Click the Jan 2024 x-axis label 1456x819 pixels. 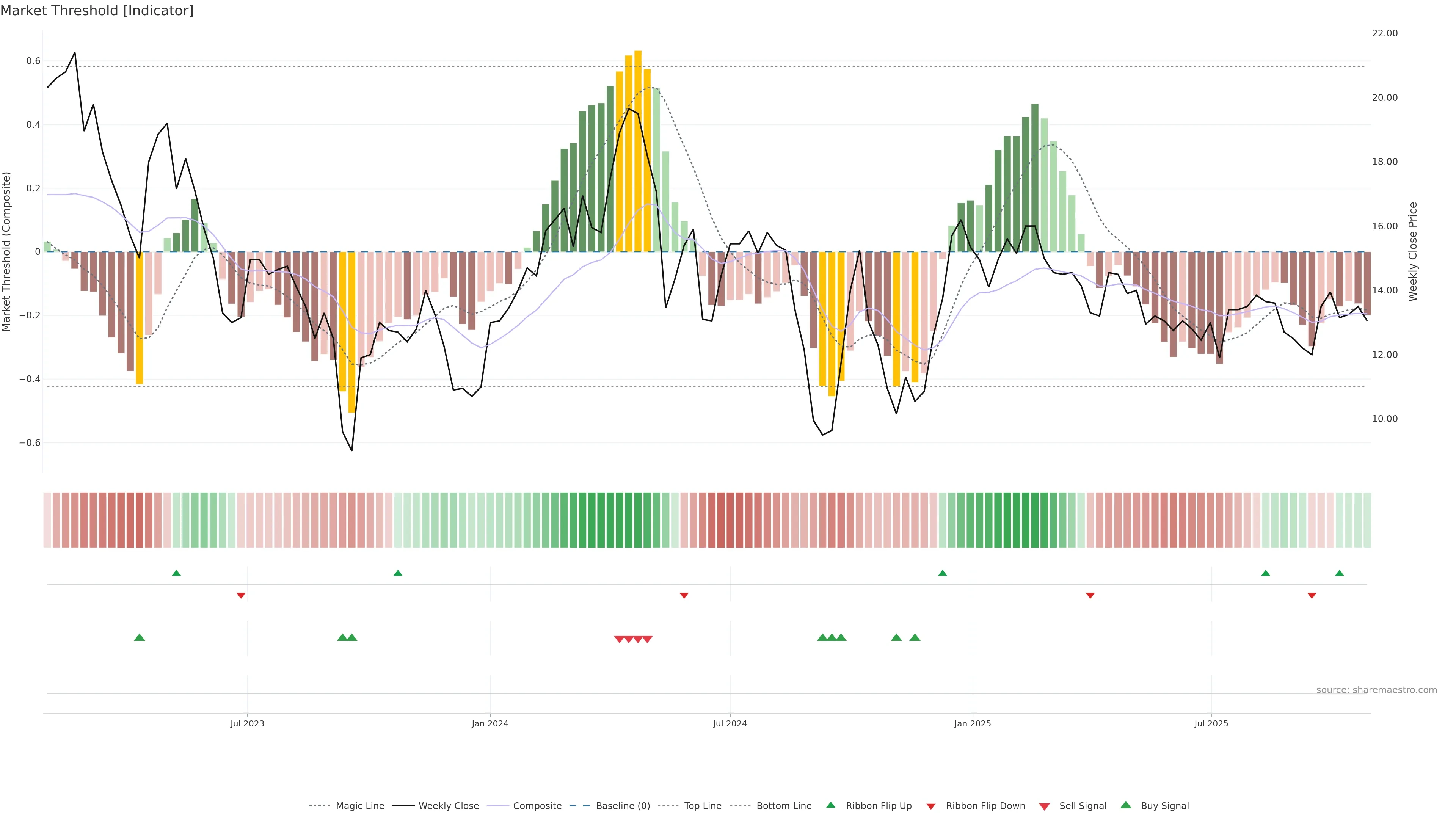tap(490, 723)
